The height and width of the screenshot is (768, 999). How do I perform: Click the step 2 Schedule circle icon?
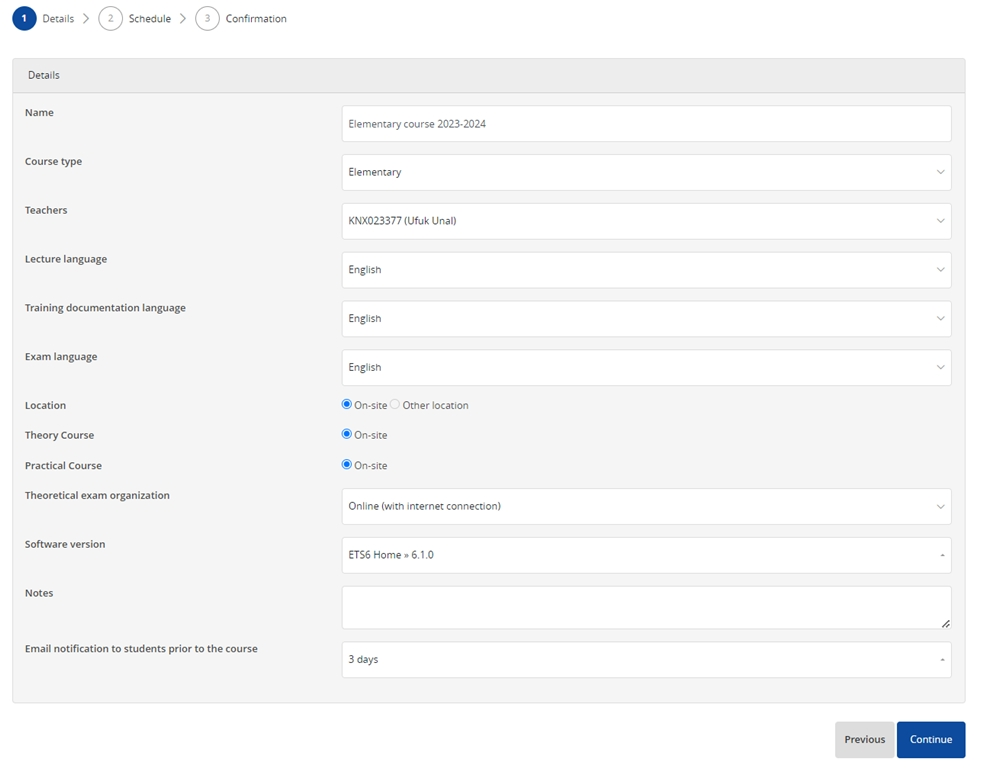click(110, 18)
